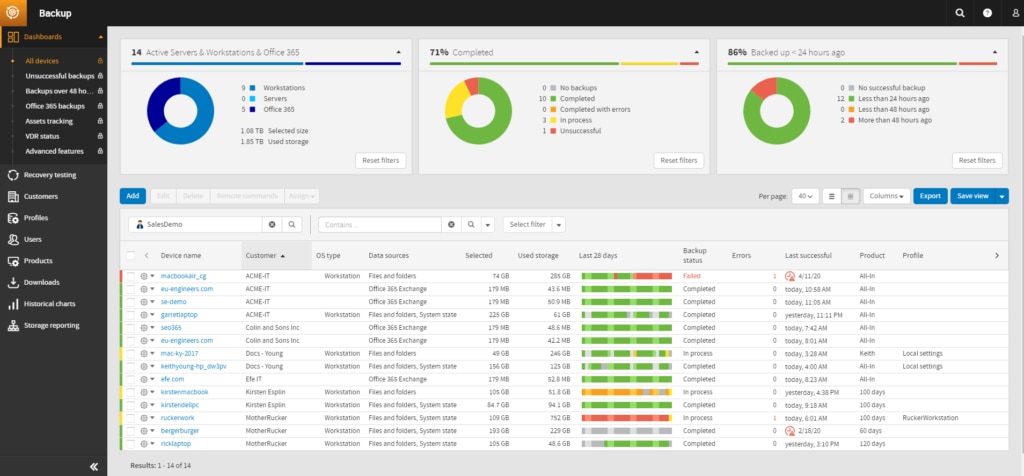The image size is (1024, 476).
Task: Check the se-demo row checkbox
Action: (131, 302)
